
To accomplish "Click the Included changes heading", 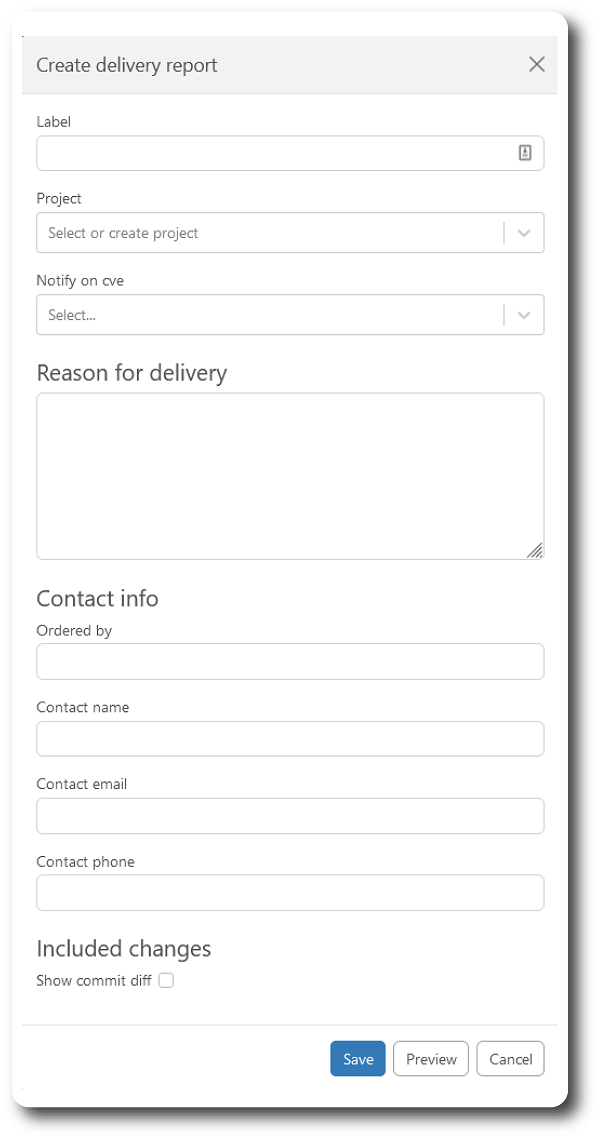I will pyautogui.click(x=123, y=949).
